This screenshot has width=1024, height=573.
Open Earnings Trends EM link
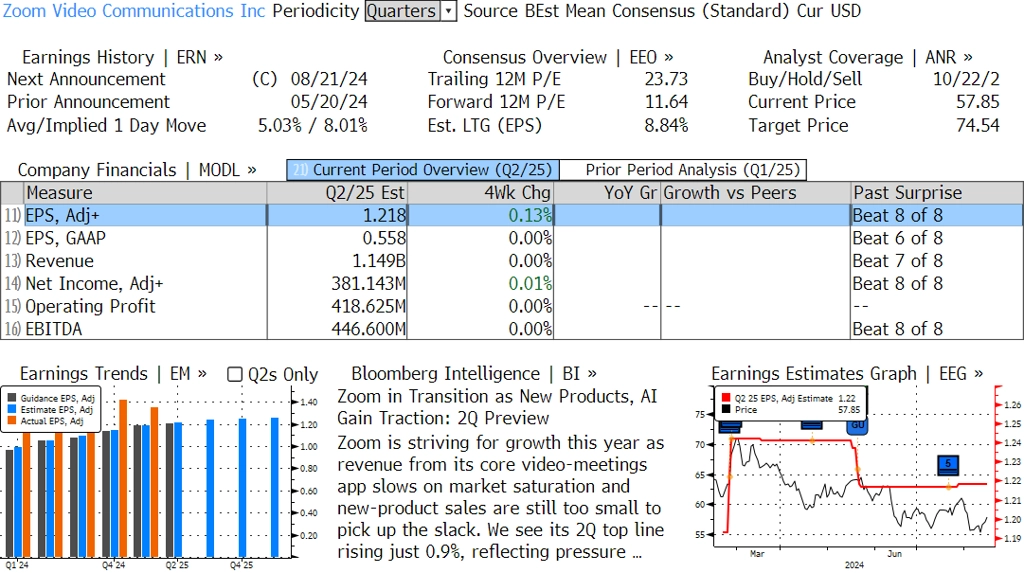click(x=114, y=374)
